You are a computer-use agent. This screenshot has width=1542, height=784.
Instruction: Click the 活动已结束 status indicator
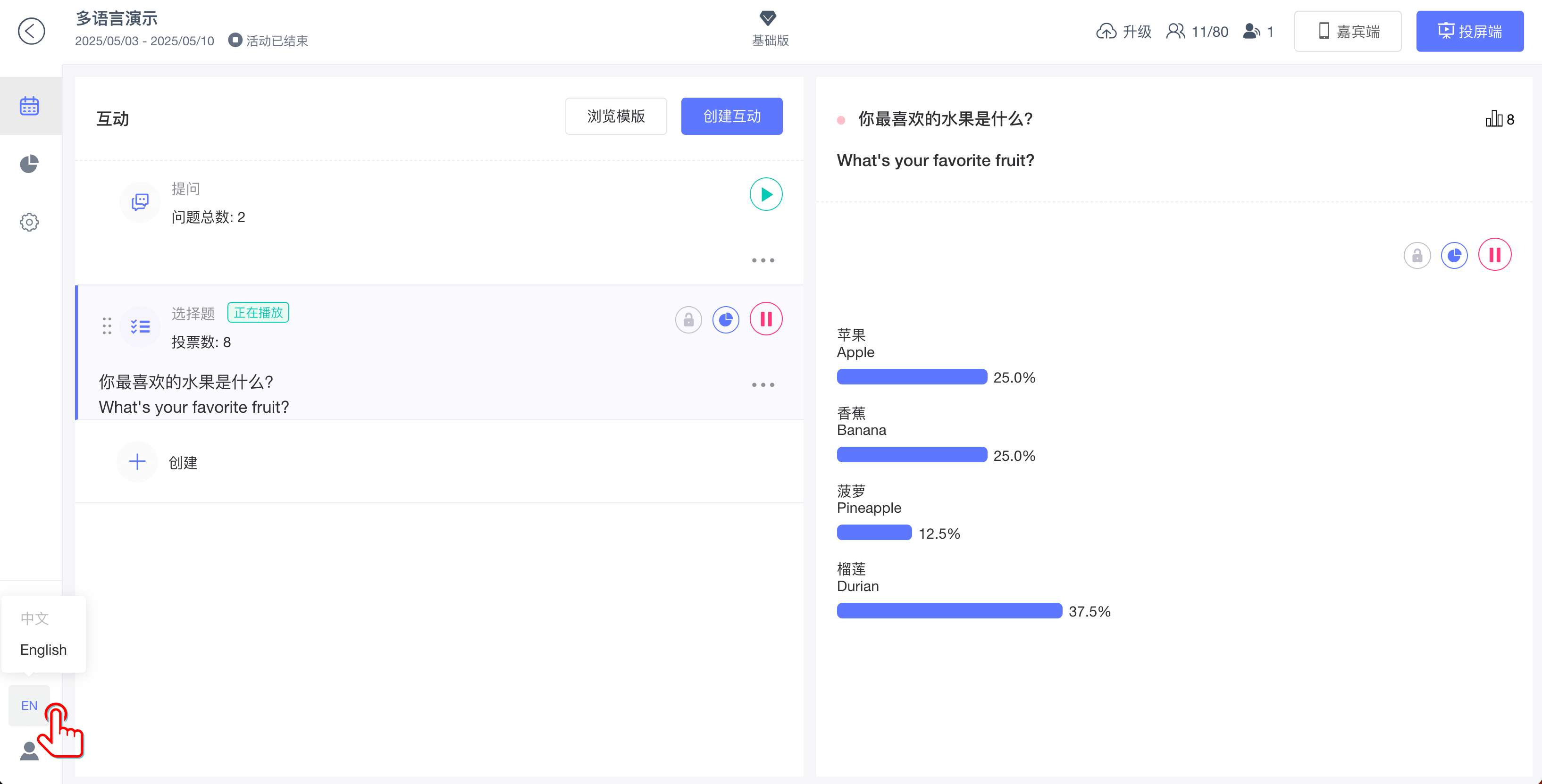point(268,41)
